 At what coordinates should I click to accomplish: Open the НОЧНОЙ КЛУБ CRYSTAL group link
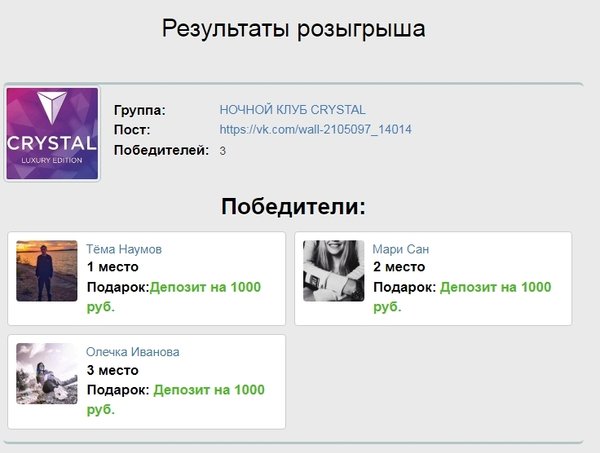pos(292,110)
